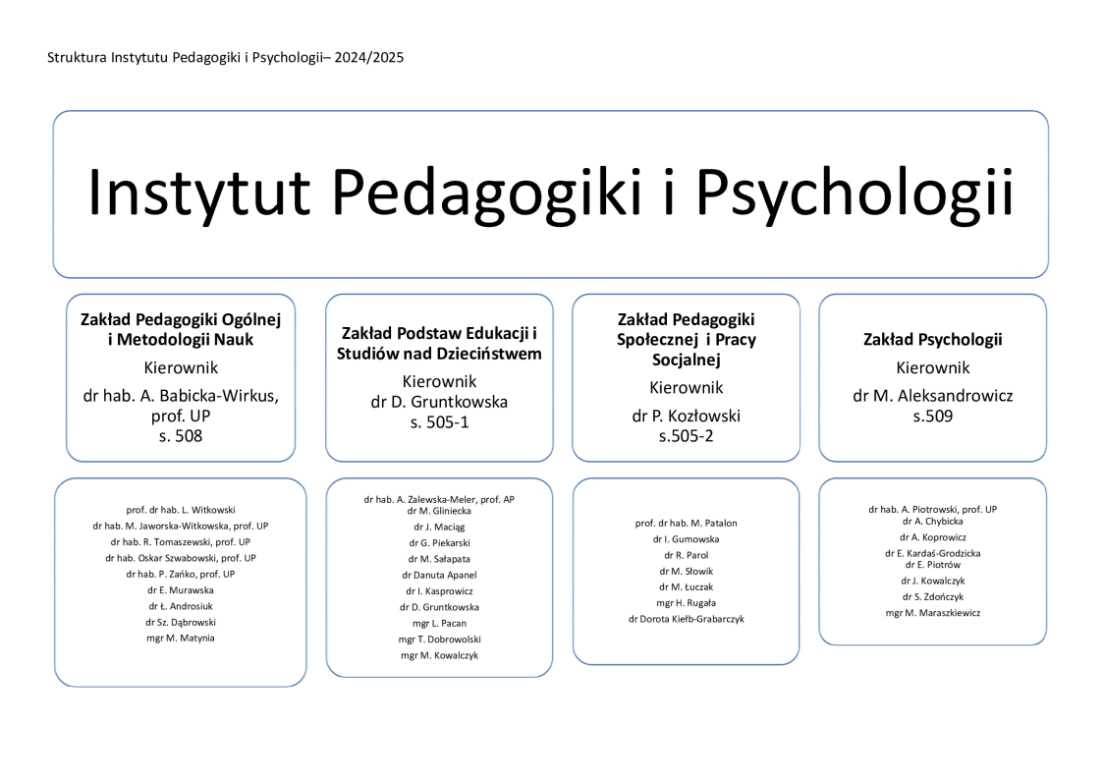Viewport: 1103px width, 780px height.
Task: Select 'dr hab. A. Piotrowski, prof. UP'
Action: [x=933, y=509]
